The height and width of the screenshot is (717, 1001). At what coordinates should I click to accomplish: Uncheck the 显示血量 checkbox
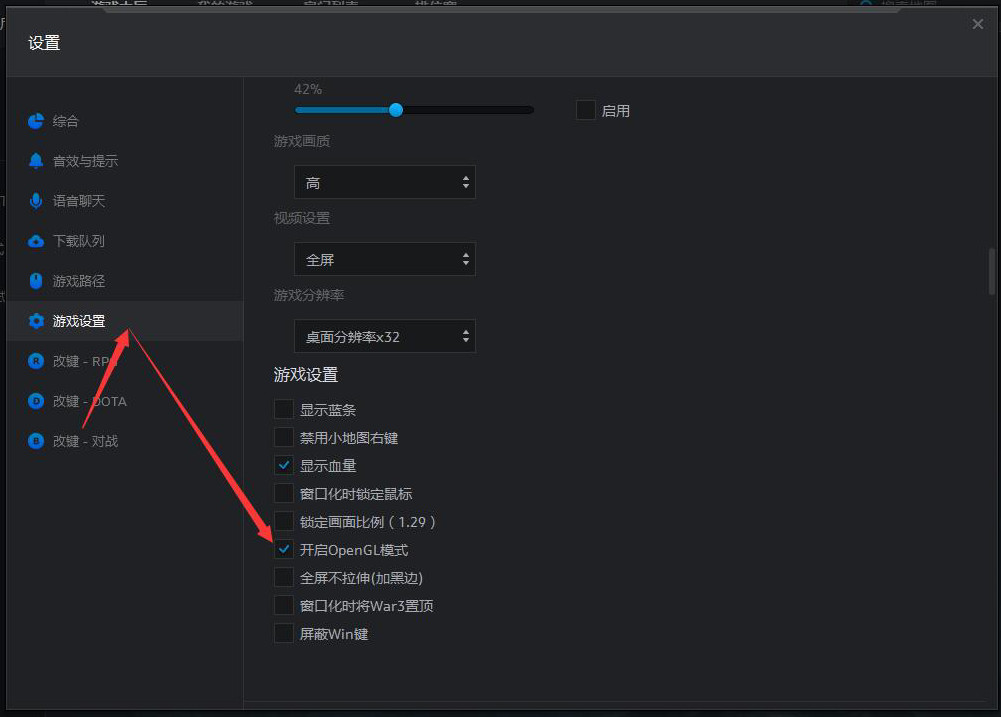[x=283, y=465]
